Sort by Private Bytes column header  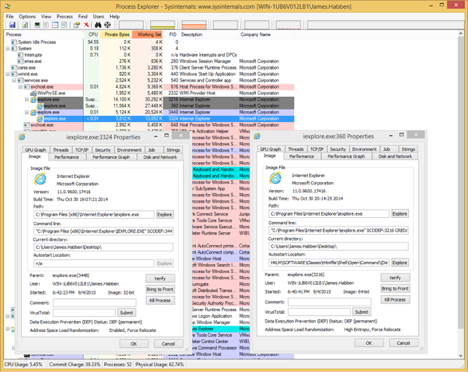tap(116, 34)
